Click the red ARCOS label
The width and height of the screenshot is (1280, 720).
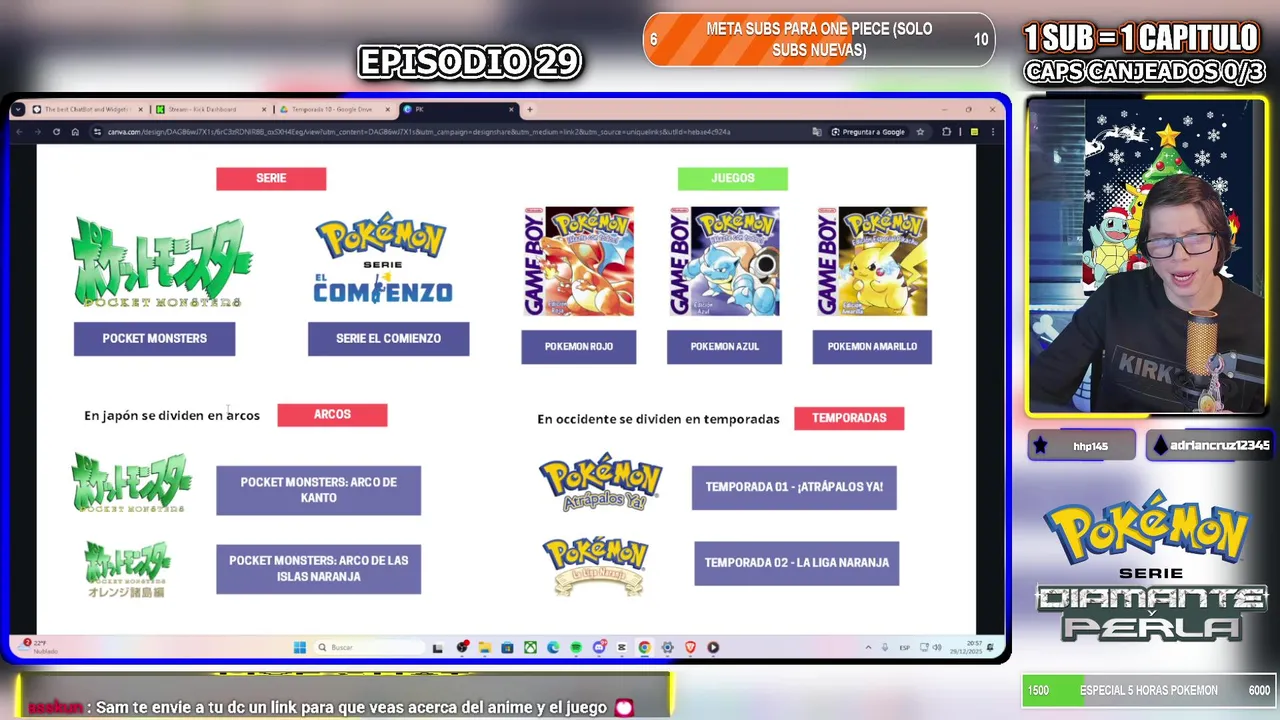click(332, 414)
